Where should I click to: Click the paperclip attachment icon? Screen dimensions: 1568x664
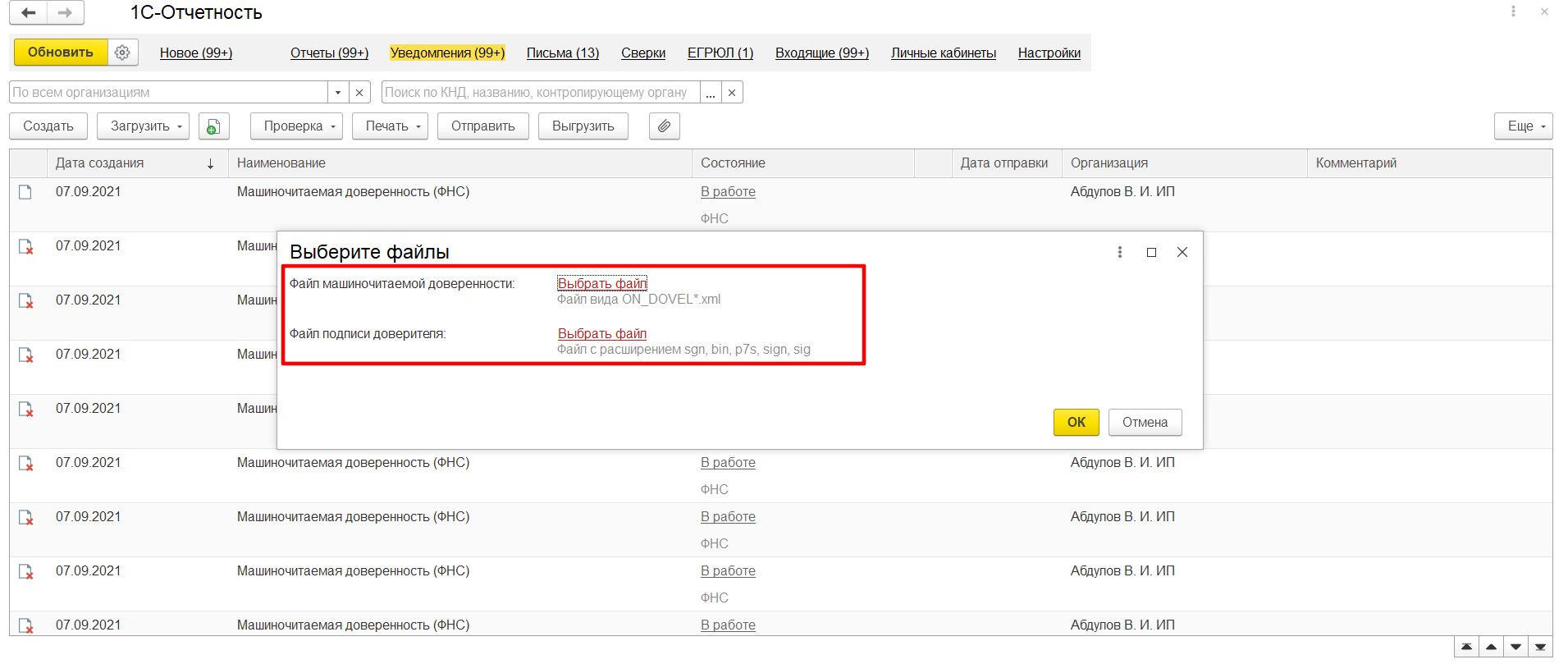coord(664,126)
